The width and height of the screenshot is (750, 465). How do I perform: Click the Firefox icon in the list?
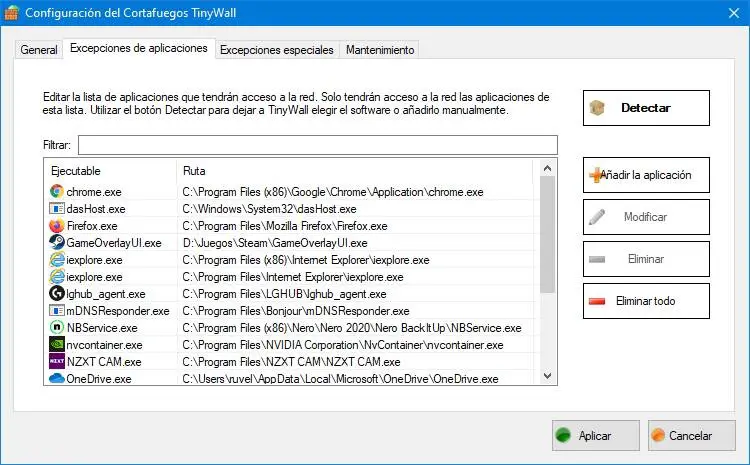tap(56, 226)
